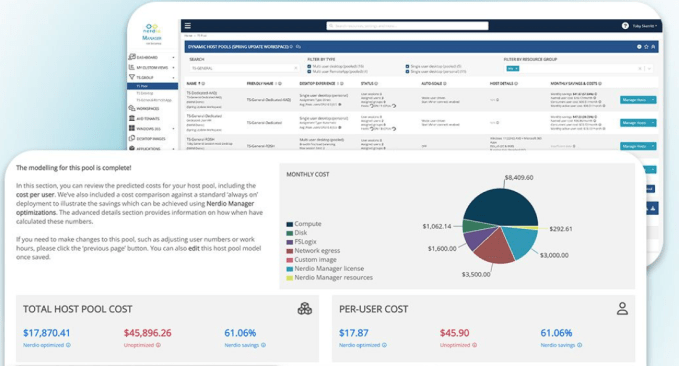This screenshot has height=366, width=679.
Task: Click the My Custom Views chart icon
Action: [132, 67]
